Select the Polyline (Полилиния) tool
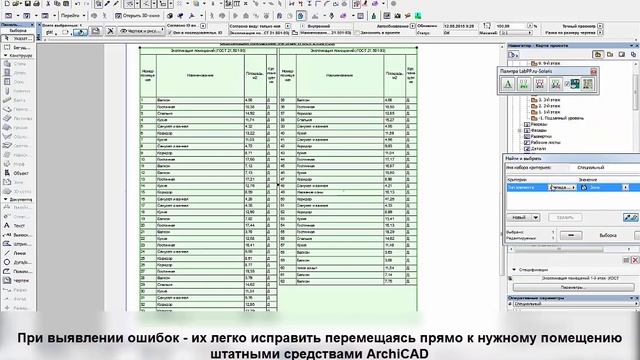The height and width of the screenshot is (360, 640). pyautogui.click(x=18, y=271)
